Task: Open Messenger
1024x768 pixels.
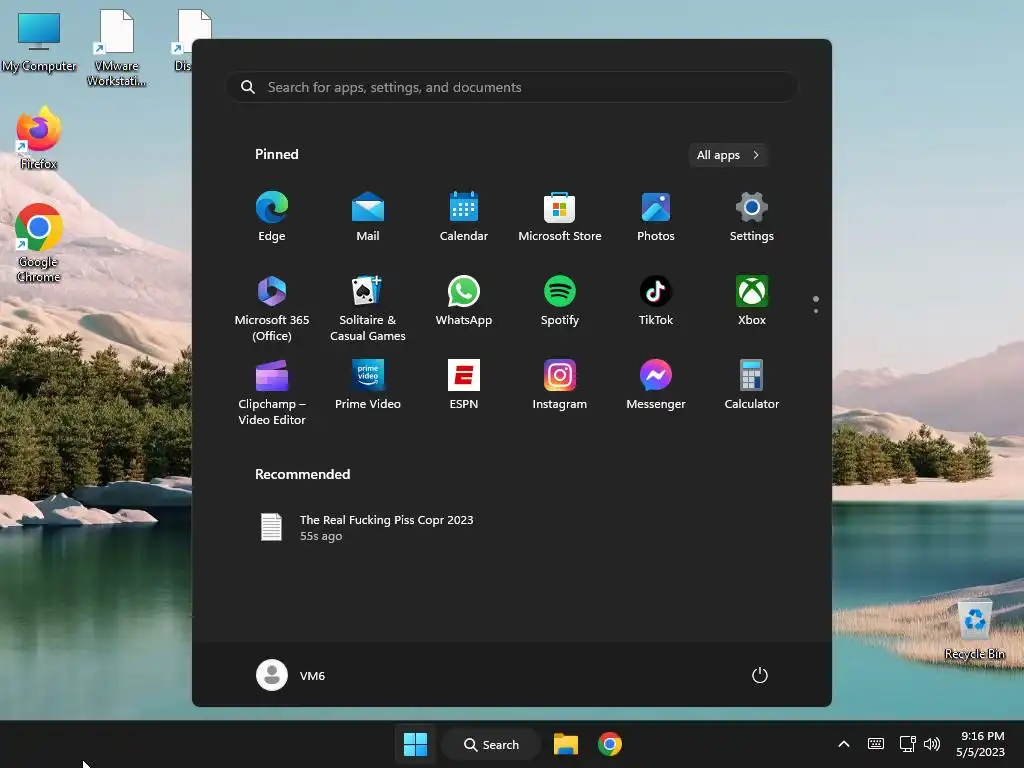Action: point(656,385)
